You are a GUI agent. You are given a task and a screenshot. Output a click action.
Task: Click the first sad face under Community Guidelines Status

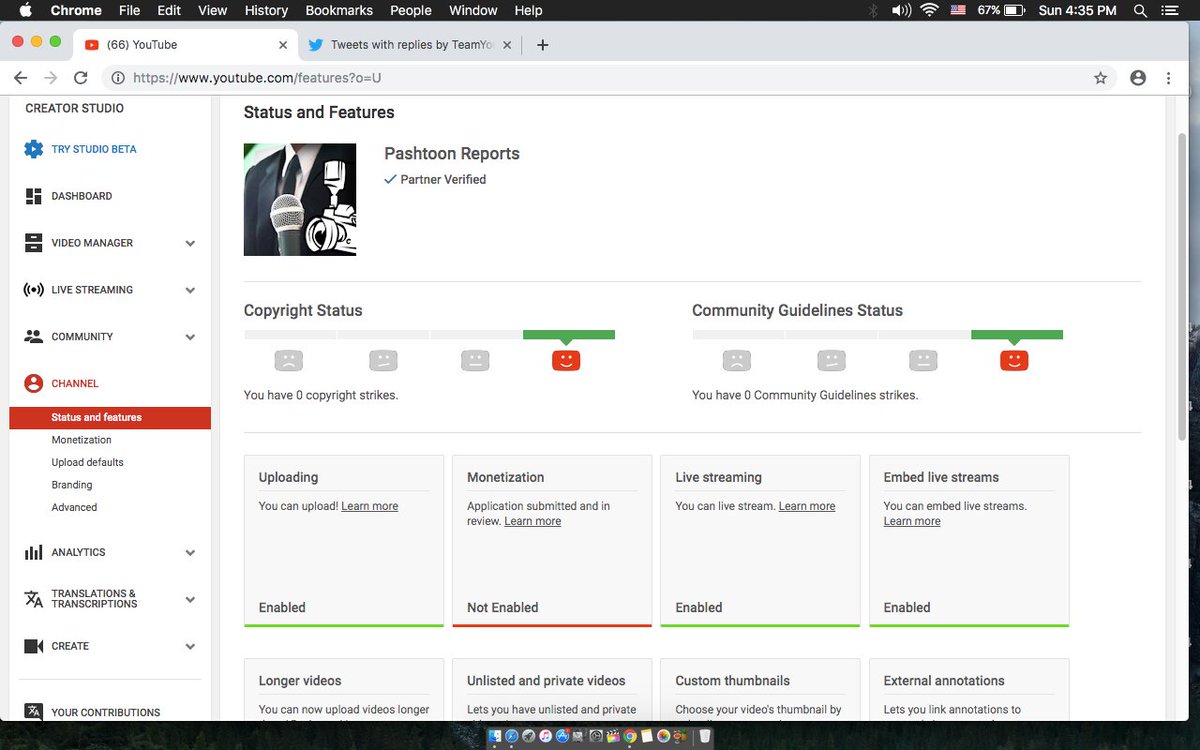(x=736, y=360)
